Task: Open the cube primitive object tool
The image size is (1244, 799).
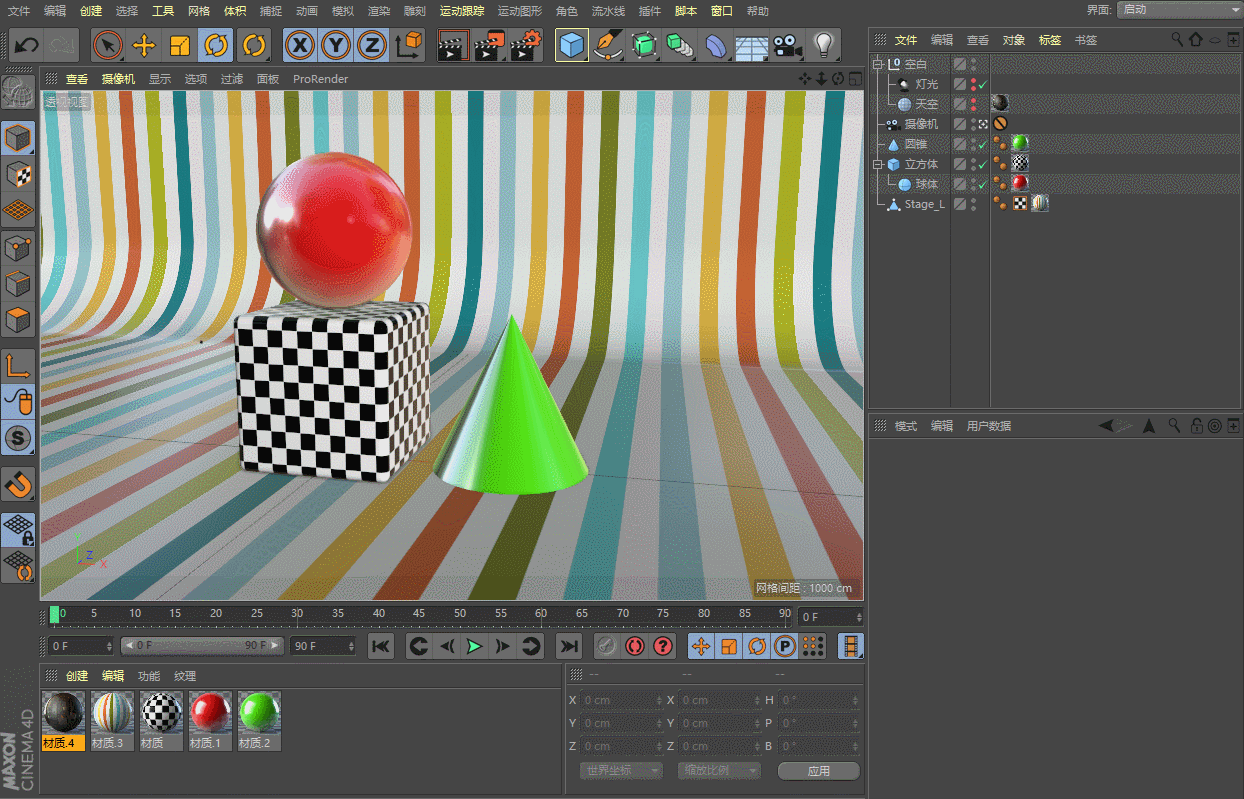Action: tap(571, 45)
